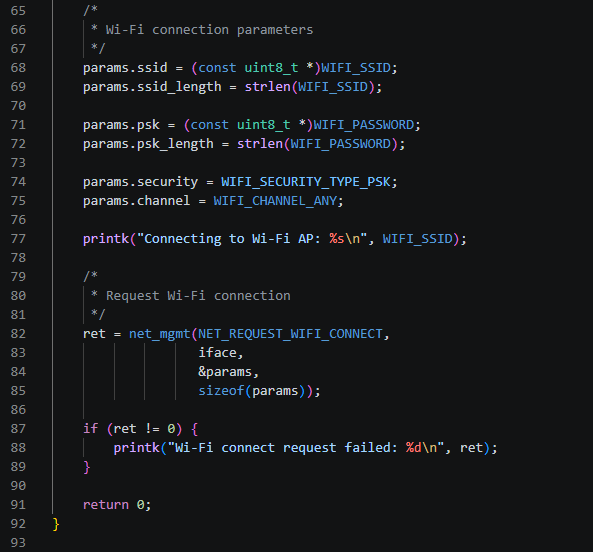
Task: Click 'ret' variable on line 82
Action: 94,334
